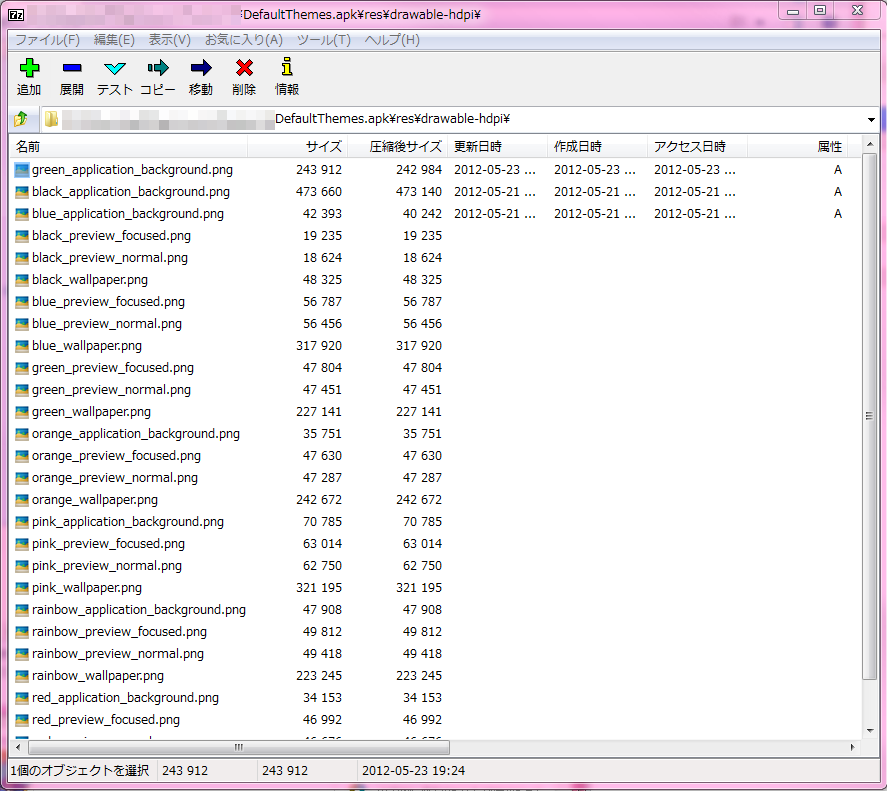This screenshot has height=791, width=887.
Task: Click the blue minus 展開 (Extract) icon
Action: coord(72,68)
